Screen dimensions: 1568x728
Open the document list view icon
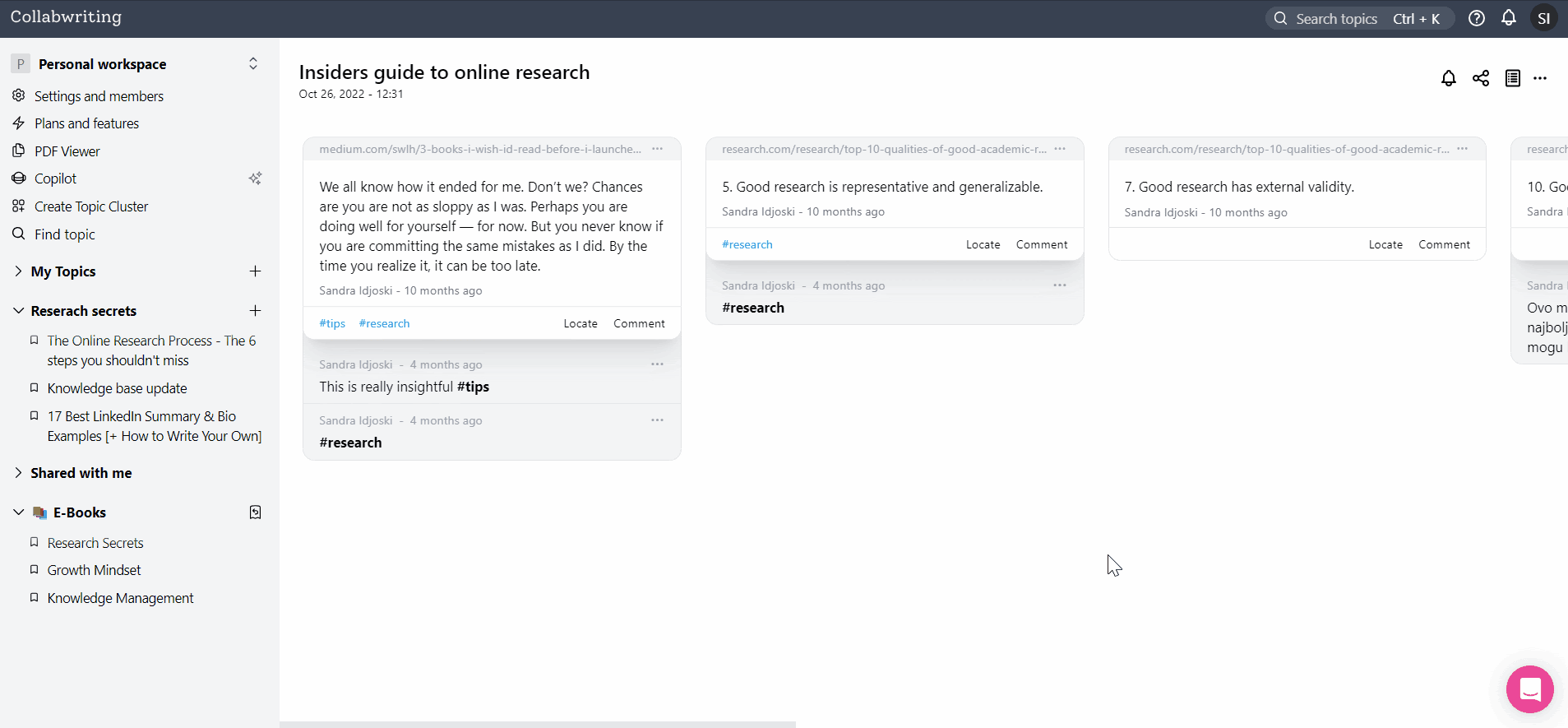(x=1512, y=78)
